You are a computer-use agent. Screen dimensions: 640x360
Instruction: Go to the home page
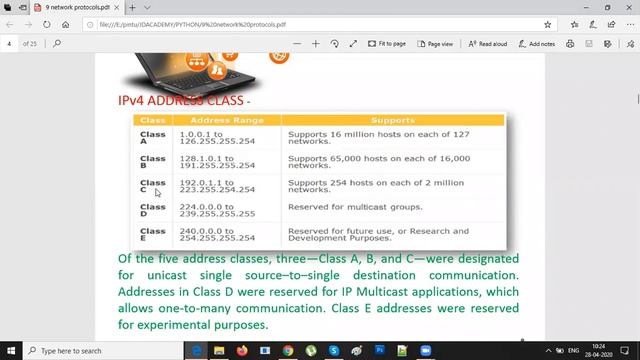pos(65,24)
